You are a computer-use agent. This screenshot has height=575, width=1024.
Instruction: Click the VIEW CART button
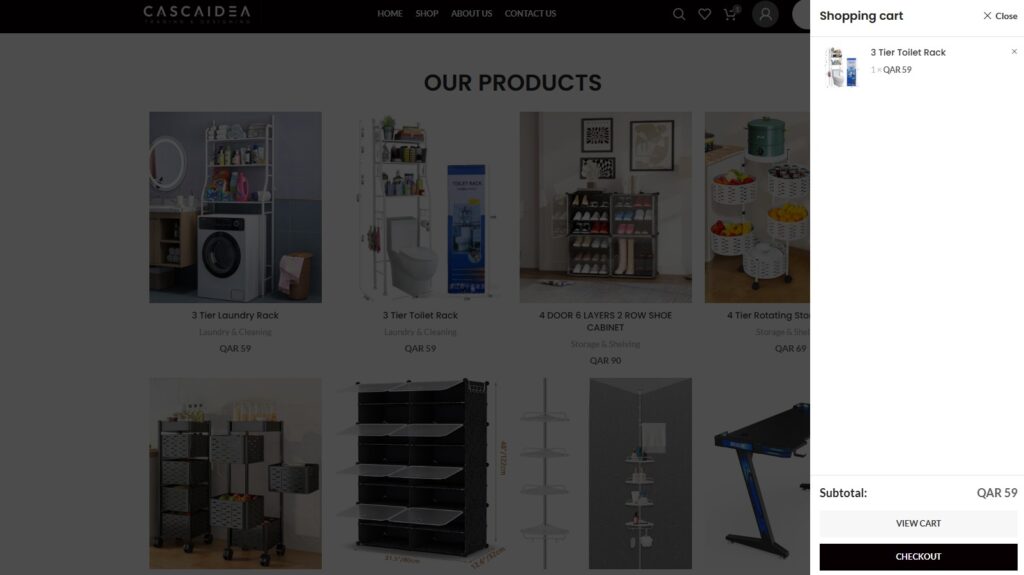[x=918, y=523]
